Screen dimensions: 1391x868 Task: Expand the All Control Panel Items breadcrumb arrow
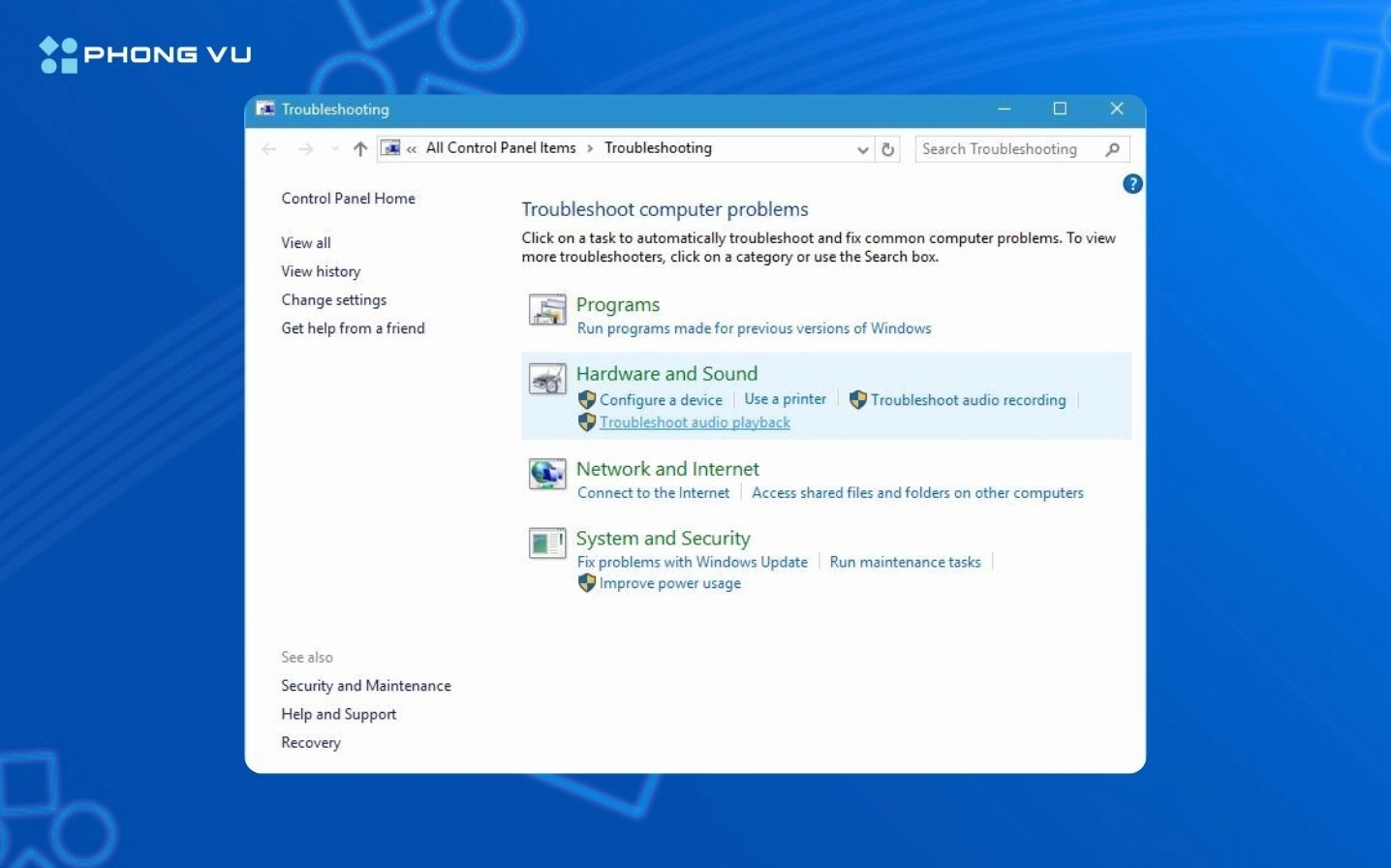coord(590,148)
